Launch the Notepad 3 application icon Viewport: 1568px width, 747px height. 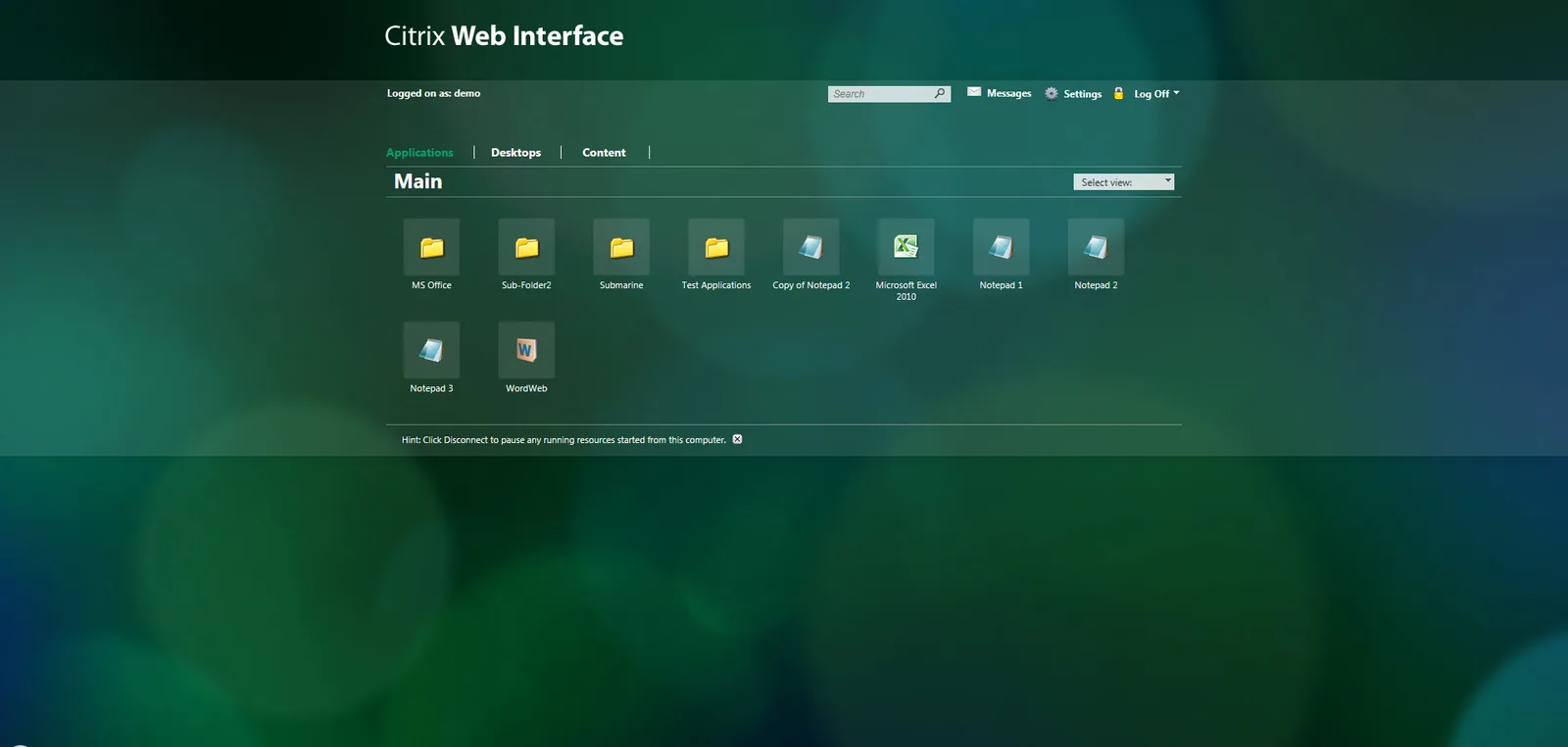(x=431, y=350)
